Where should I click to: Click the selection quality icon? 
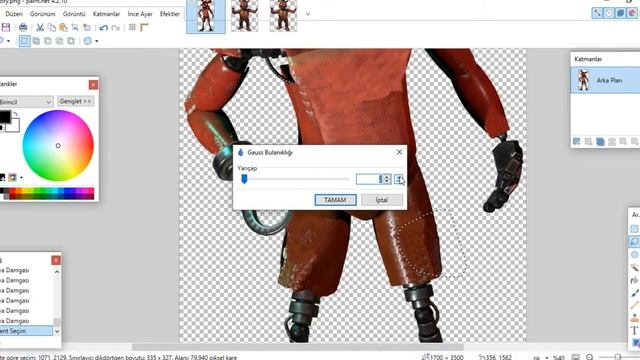coord(87,41)
